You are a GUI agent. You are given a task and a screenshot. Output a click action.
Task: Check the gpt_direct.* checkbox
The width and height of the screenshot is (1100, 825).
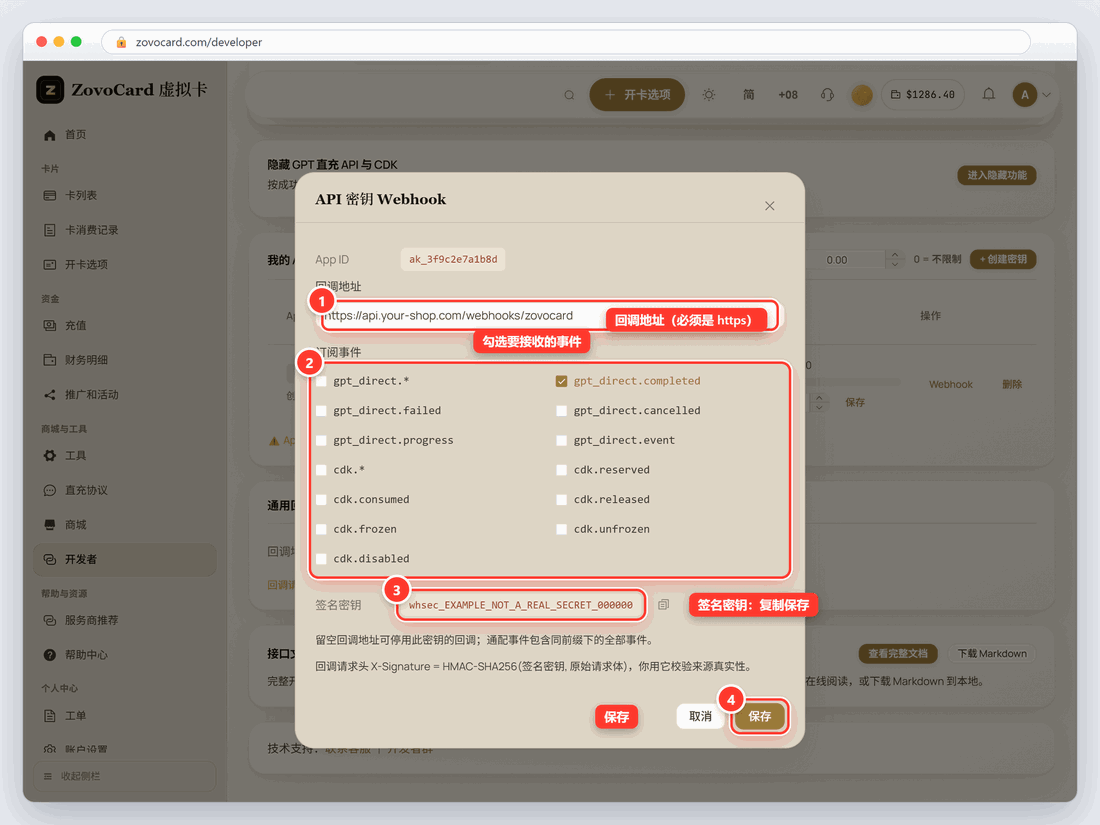pyautogui.click(x=321, y=381)
